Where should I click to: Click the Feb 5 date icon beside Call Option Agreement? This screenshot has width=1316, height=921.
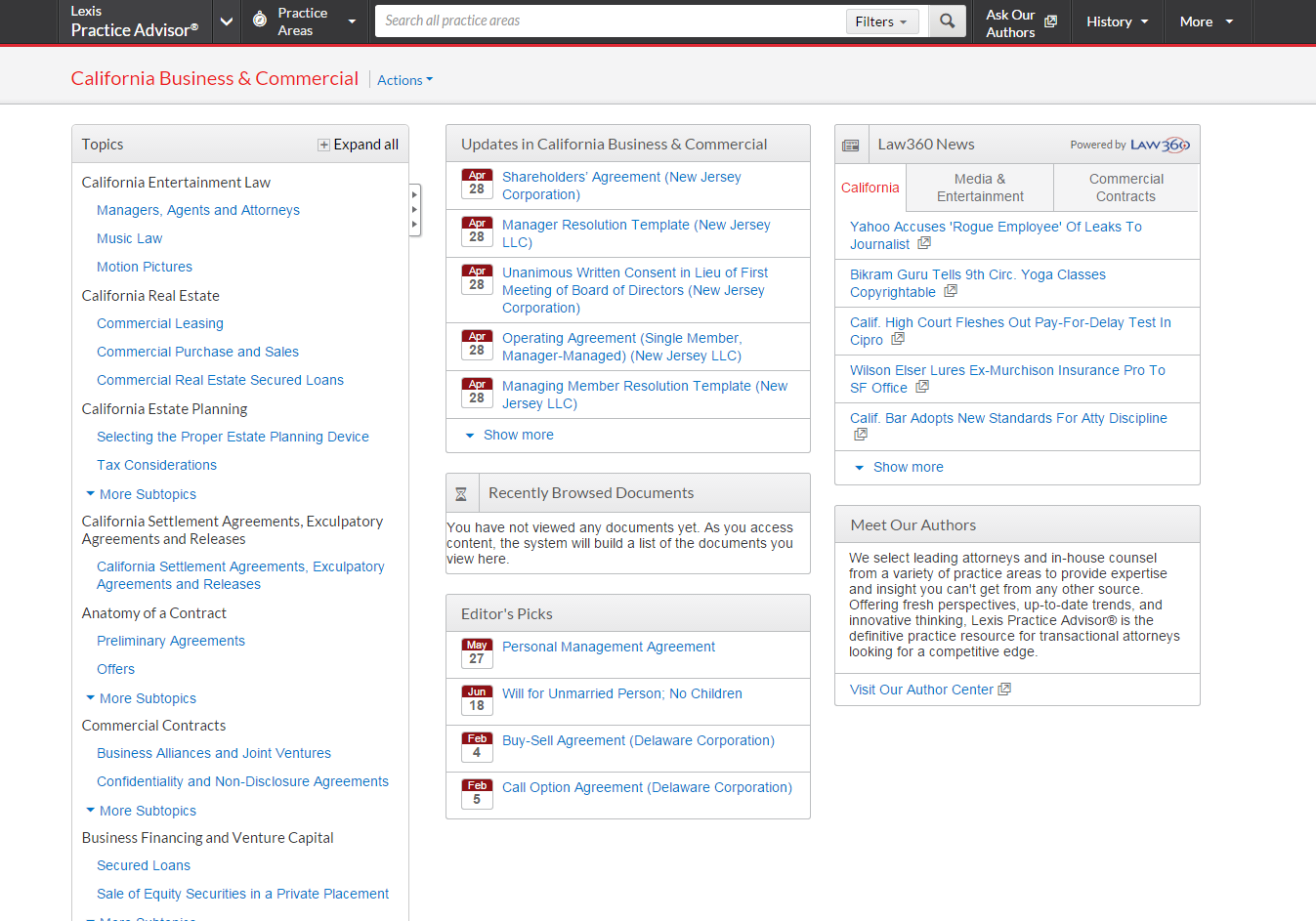(x=477, y=794)
